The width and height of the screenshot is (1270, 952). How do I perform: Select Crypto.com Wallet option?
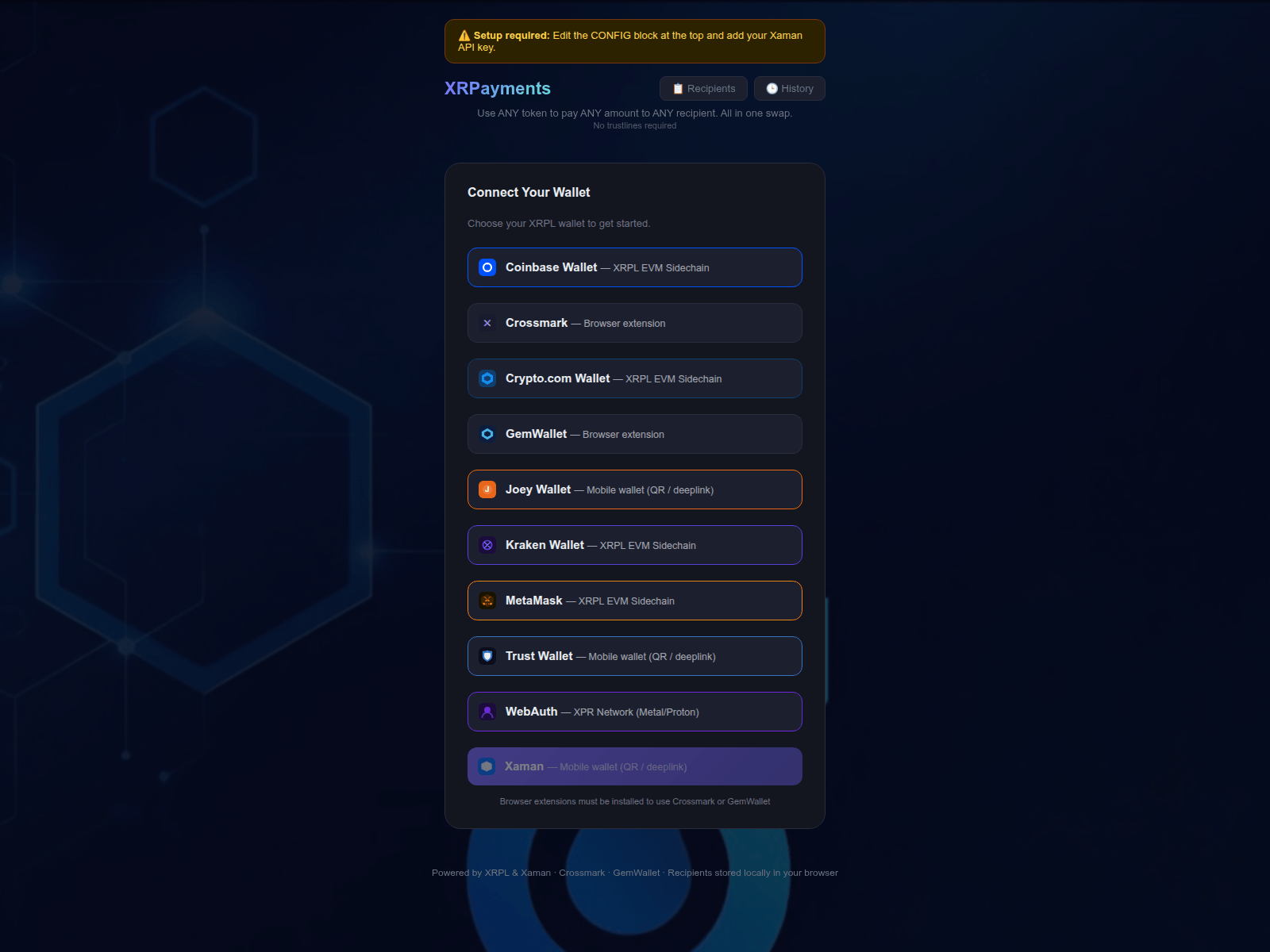[635, 378]
